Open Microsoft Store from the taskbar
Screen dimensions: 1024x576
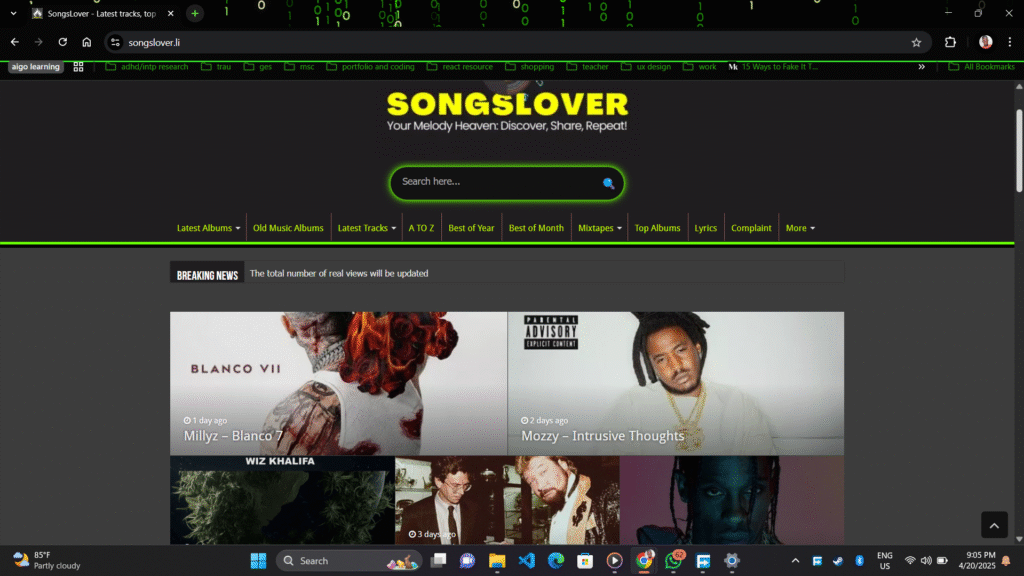coord(585,560)
